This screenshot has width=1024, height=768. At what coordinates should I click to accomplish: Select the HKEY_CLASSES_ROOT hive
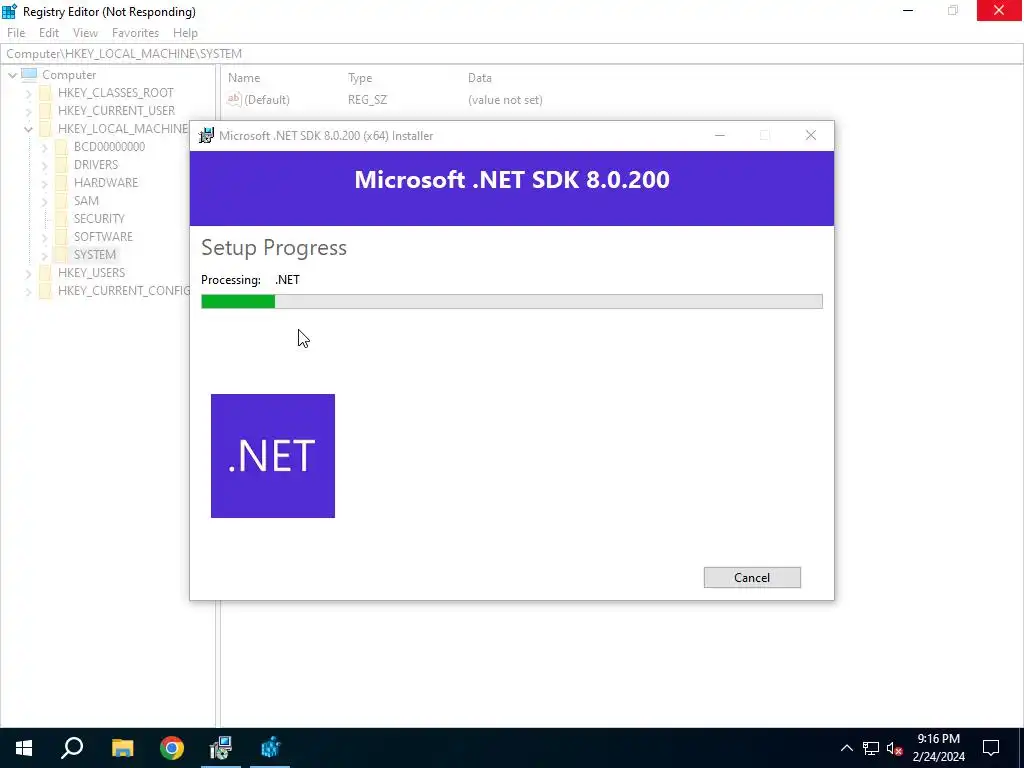tap(116, 93)
